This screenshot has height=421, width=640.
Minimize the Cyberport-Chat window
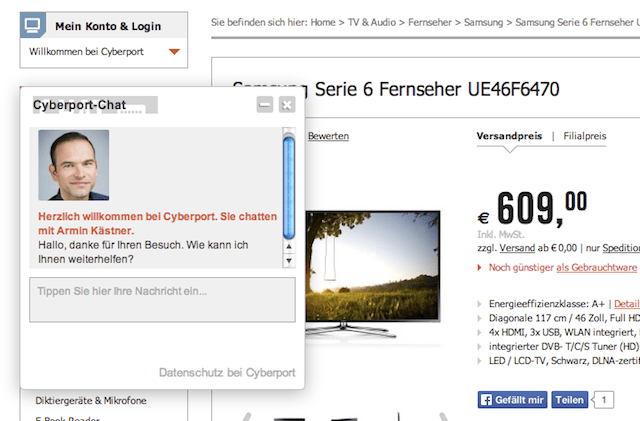tap(265, 105)
